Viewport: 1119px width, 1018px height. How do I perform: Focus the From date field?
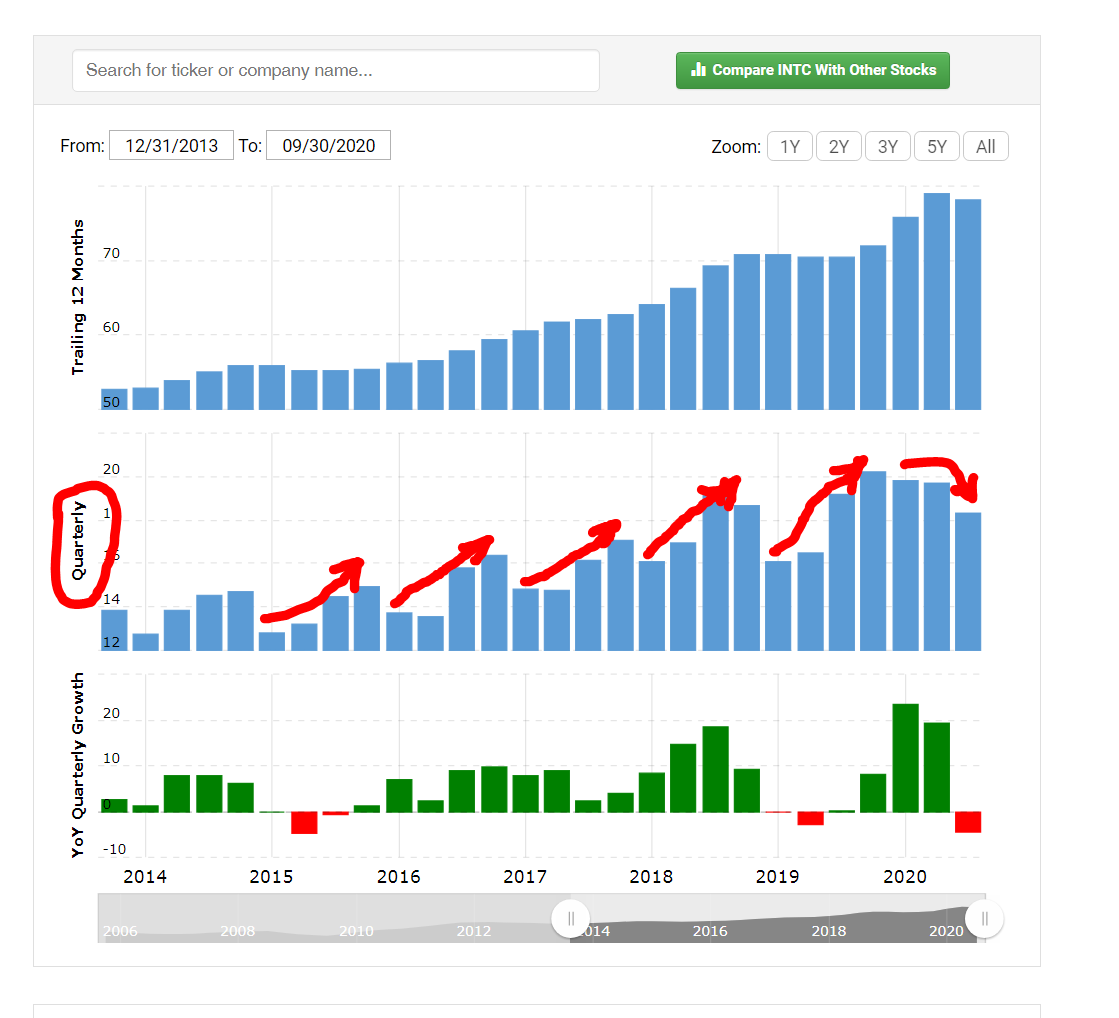point(171,146)
